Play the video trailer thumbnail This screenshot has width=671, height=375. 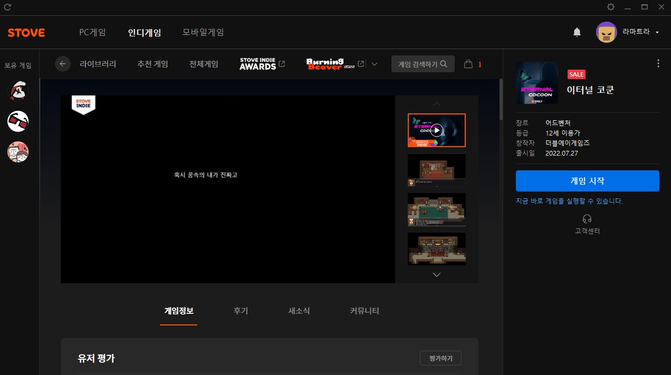(x=436, y=130)
